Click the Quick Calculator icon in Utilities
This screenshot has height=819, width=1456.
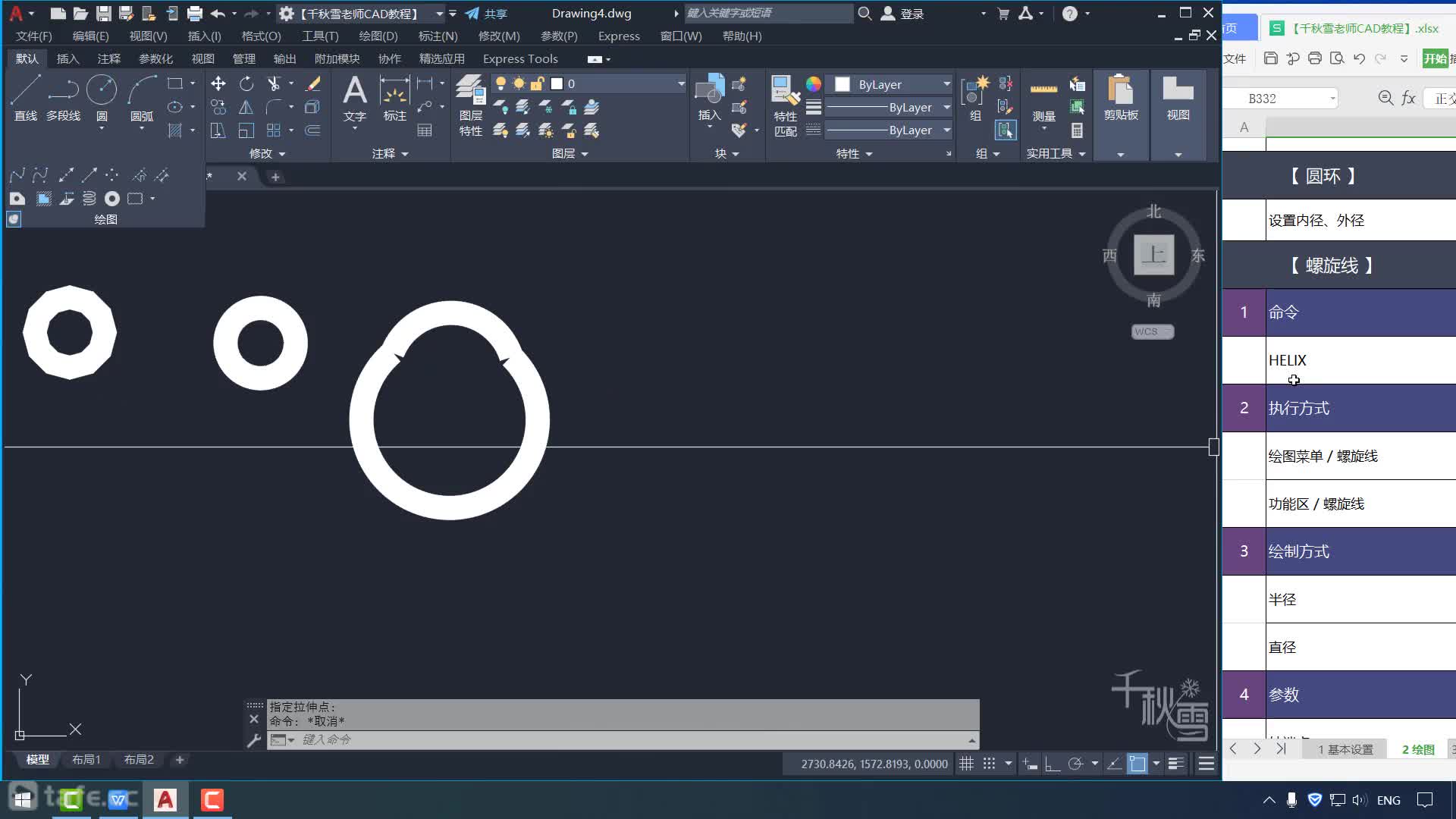pyautogui.click(x=1077, y=130)
